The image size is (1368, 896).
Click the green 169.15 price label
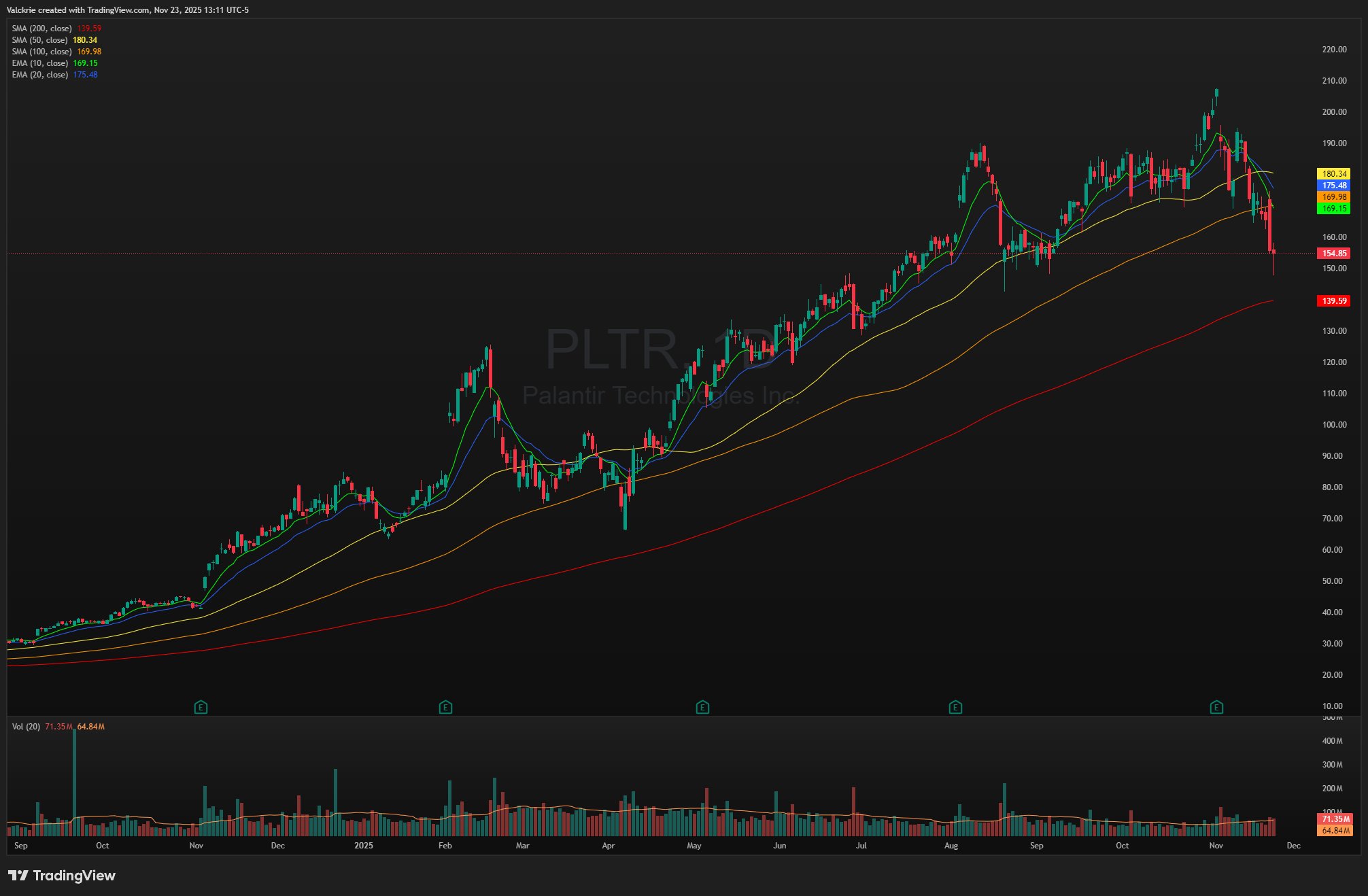click(1333, 209)
